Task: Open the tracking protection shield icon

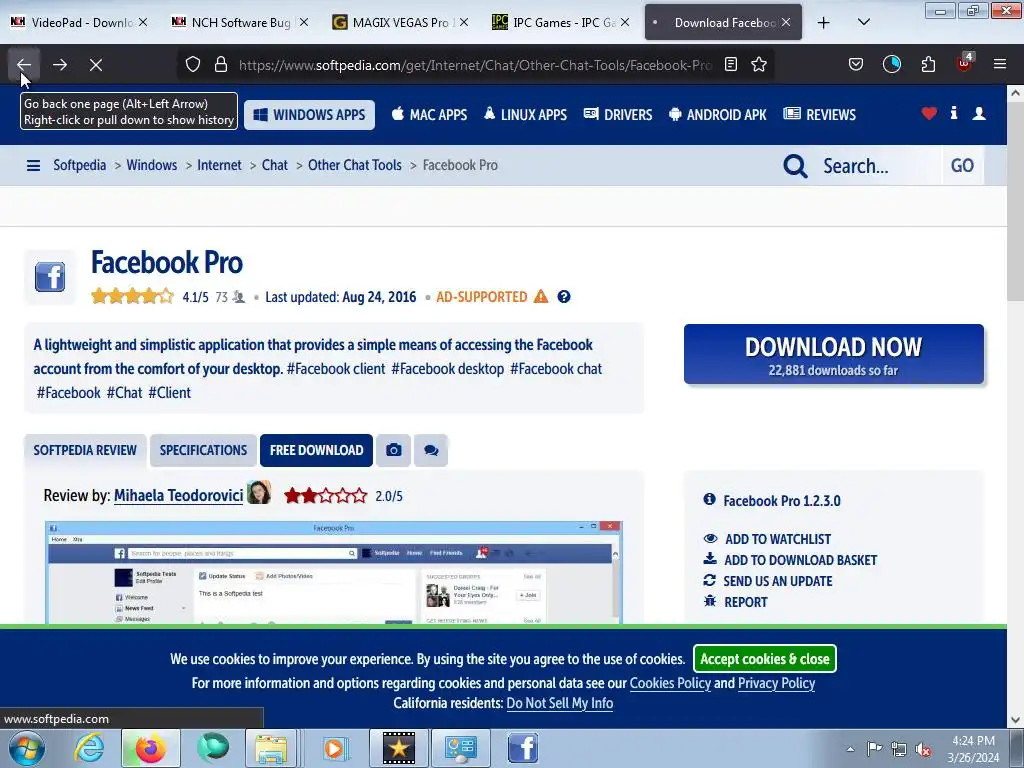Action: pos(193,64)
